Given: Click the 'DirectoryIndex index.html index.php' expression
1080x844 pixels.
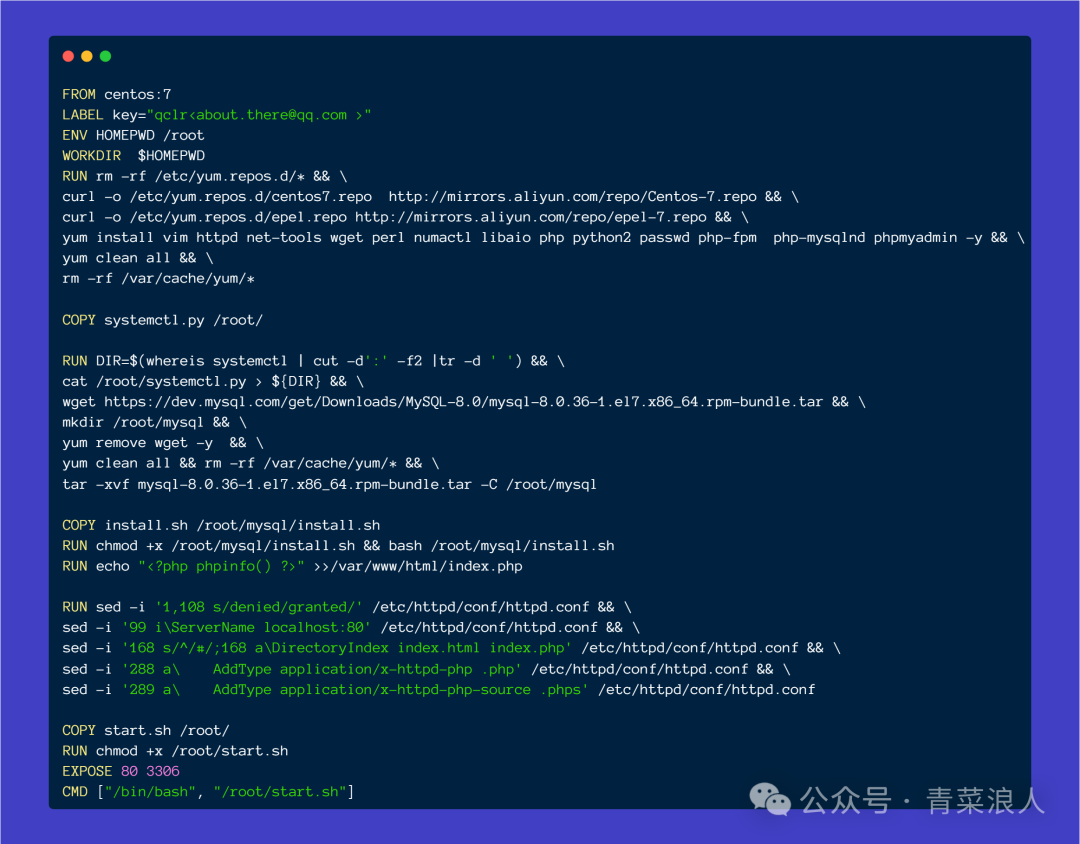Looking at the screenshot, I should pos(346,648).
